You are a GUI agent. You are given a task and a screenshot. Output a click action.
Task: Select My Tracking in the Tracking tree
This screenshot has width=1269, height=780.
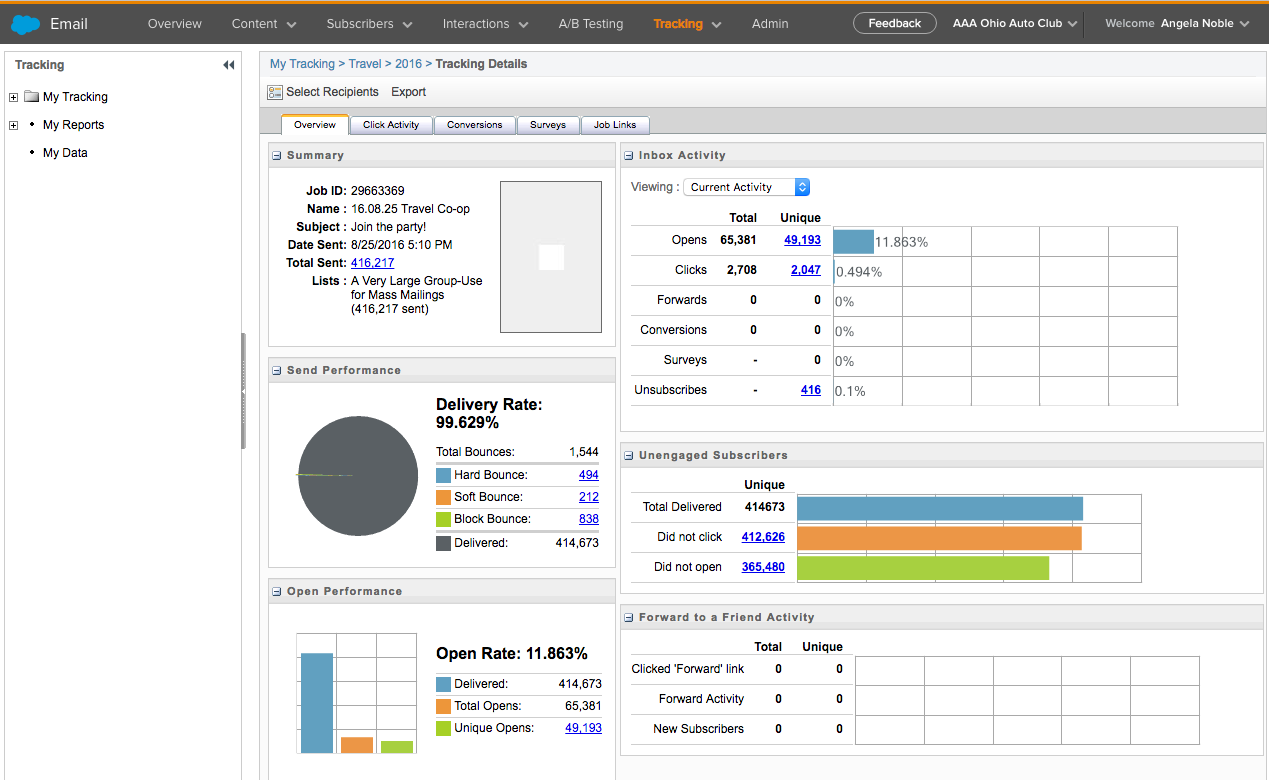[75, 97]
